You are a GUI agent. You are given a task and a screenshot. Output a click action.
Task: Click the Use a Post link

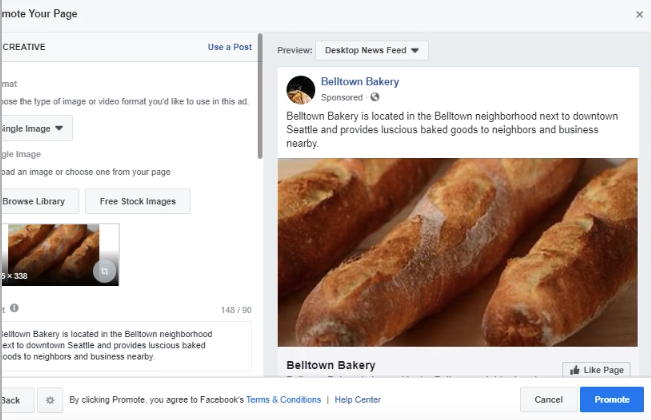coord(229,47)
